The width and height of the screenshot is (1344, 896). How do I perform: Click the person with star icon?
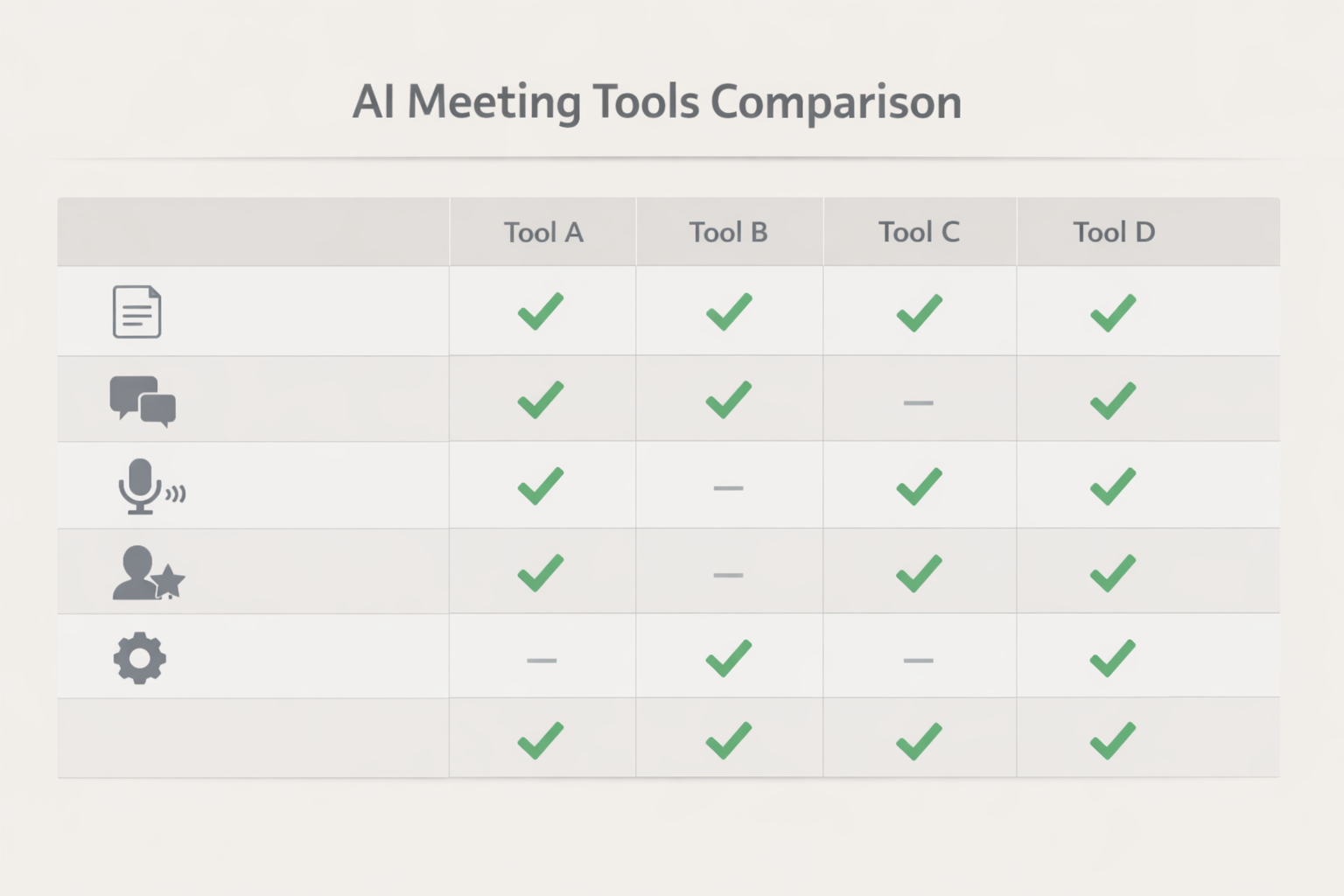click(148, 573)
